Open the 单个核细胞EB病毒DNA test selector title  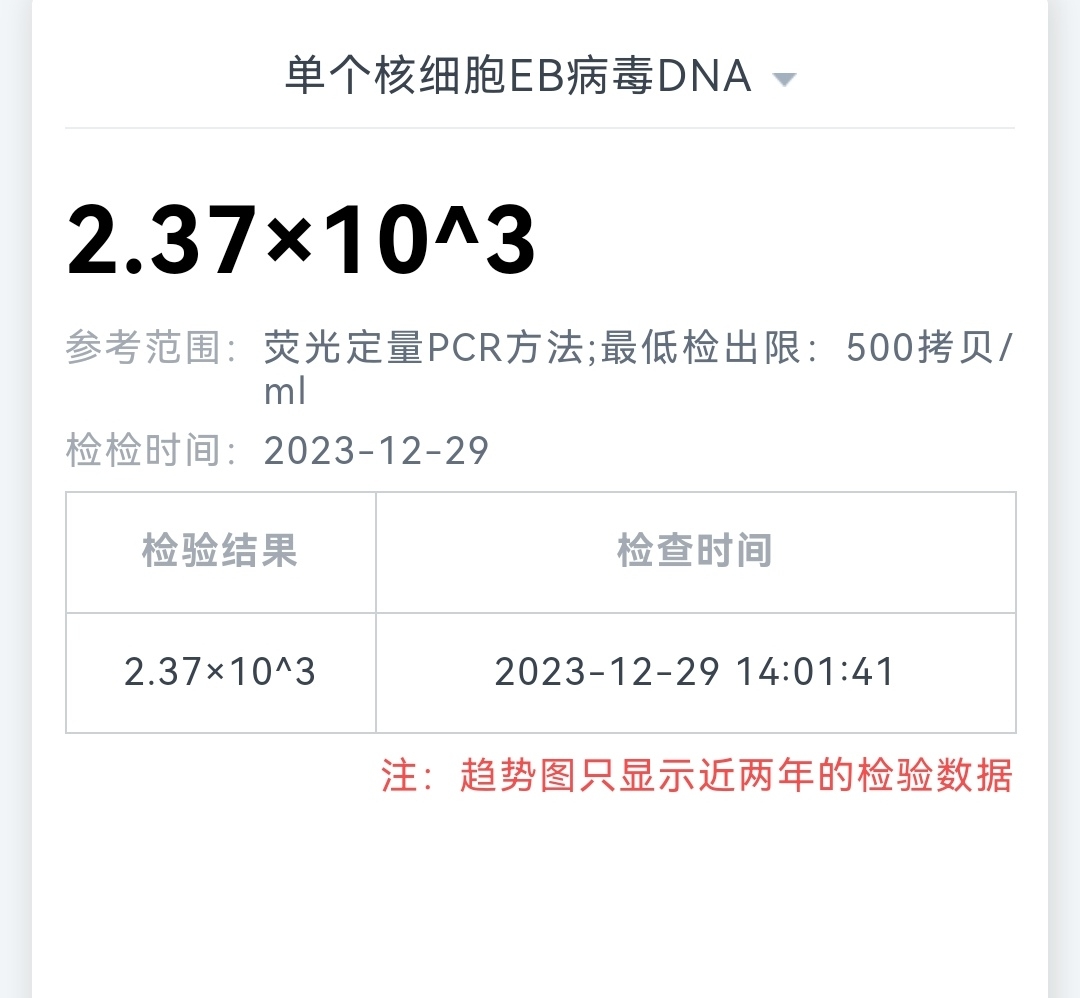[x=518, y=77]
